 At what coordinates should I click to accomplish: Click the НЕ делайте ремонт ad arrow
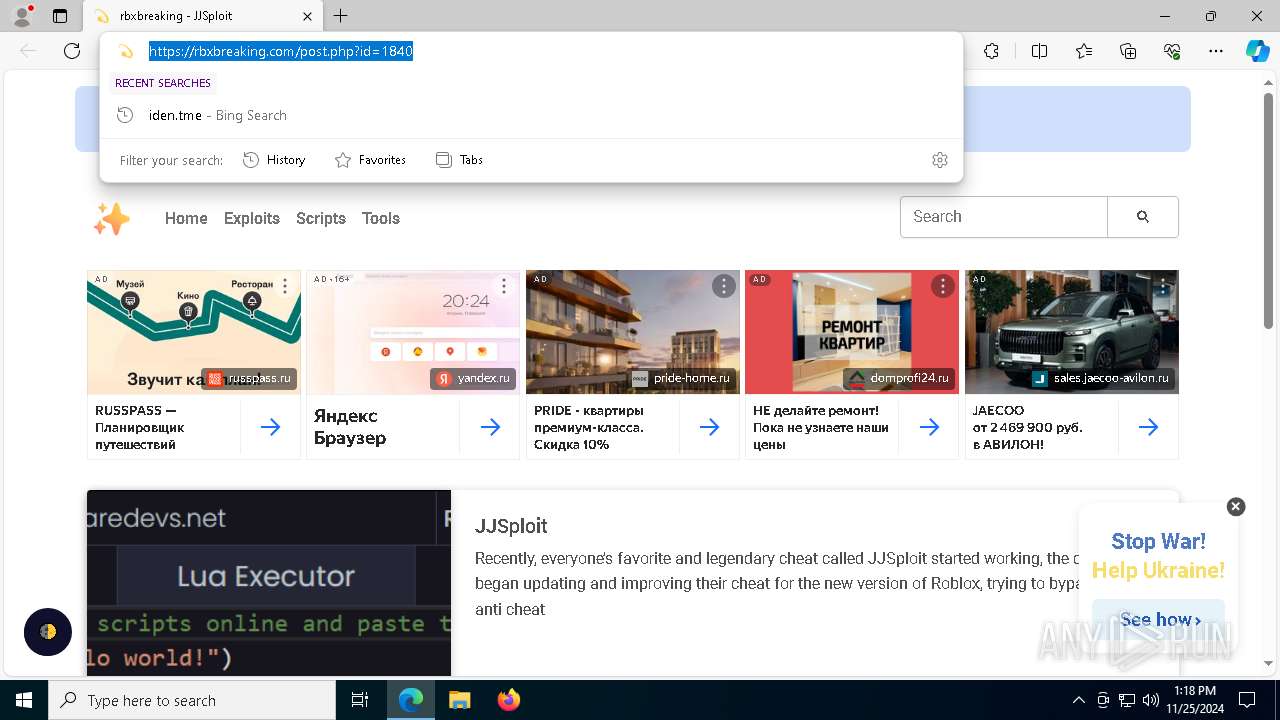click(929, 427)
